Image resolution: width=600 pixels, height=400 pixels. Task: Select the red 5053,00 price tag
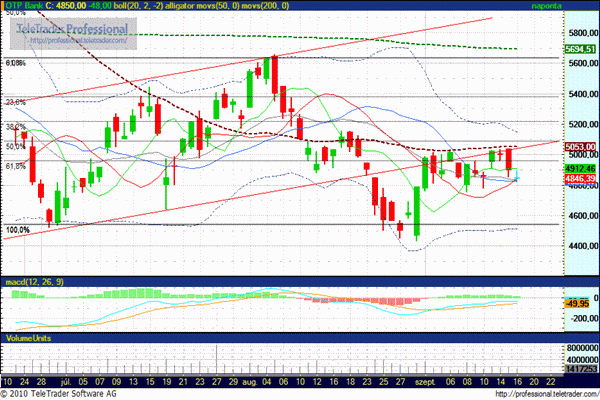coord(579,146)
